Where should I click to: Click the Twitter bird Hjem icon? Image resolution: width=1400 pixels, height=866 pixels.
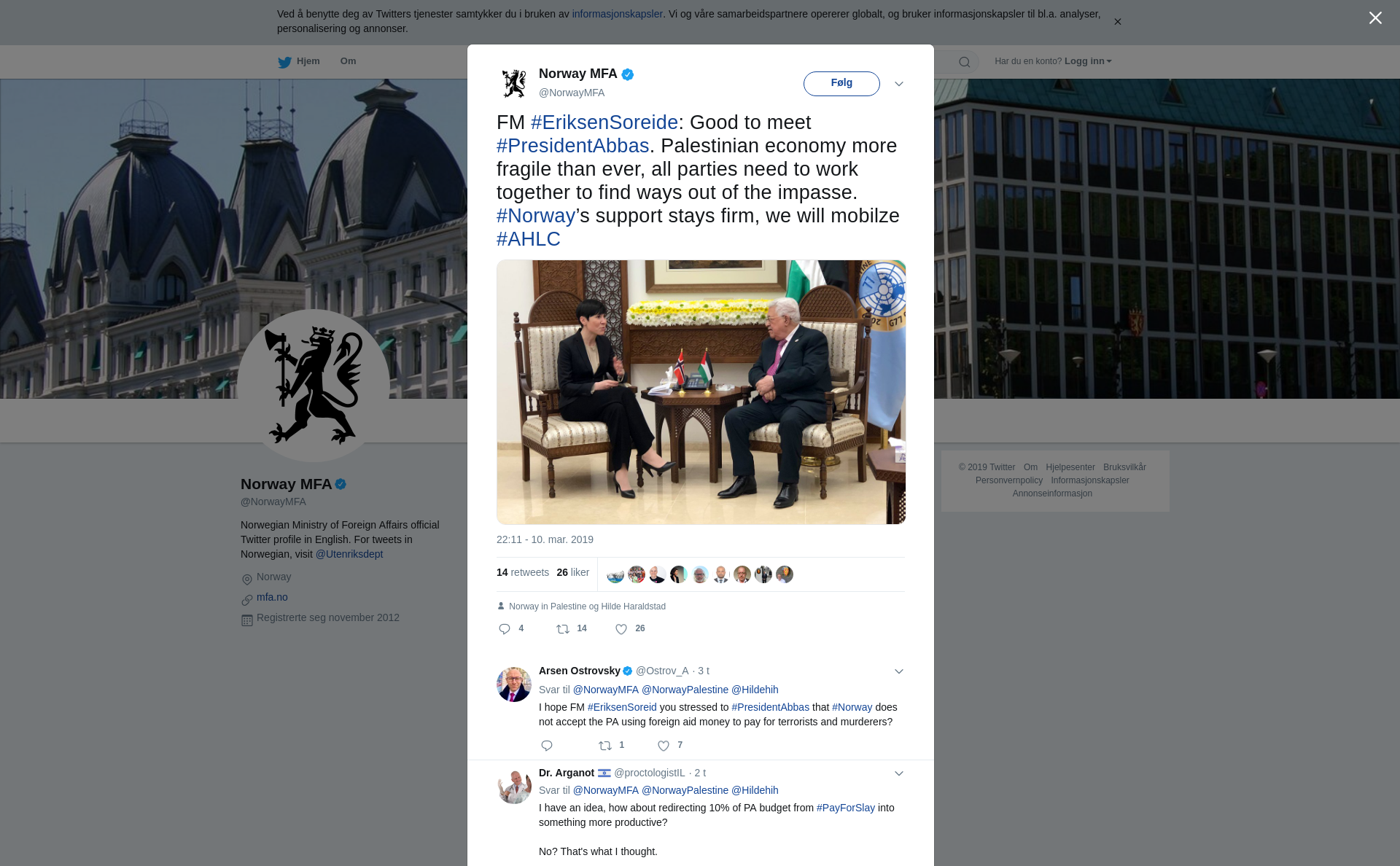click(x=284, y=62)
